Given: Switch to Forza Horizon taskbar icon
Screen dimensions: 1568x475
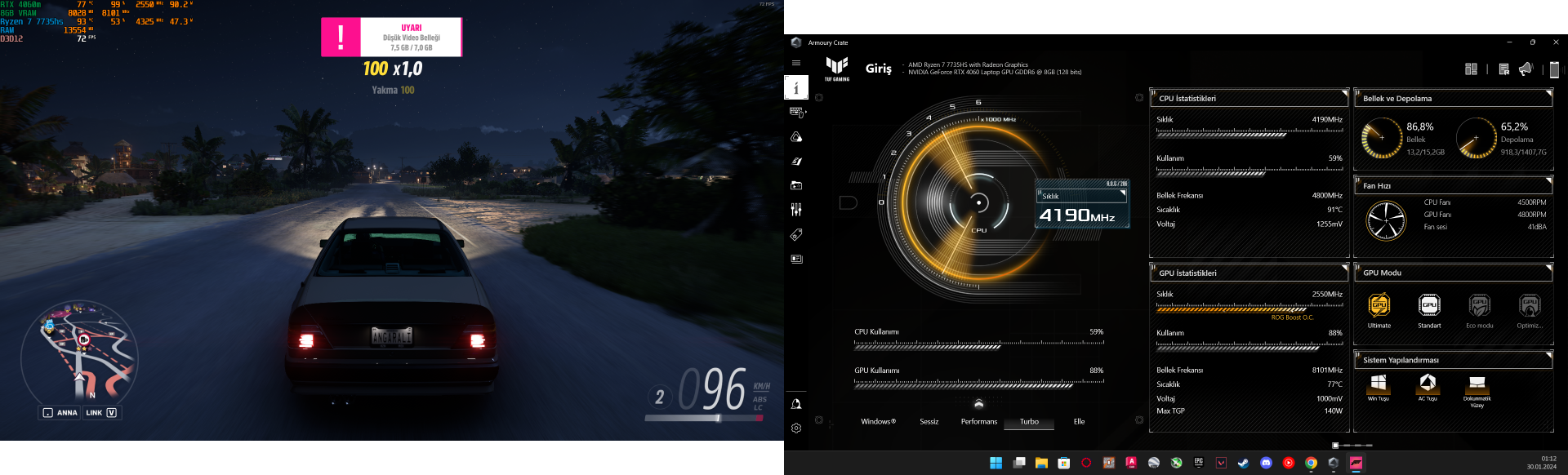Looking at the screenshot, I should click(1356, 463).
